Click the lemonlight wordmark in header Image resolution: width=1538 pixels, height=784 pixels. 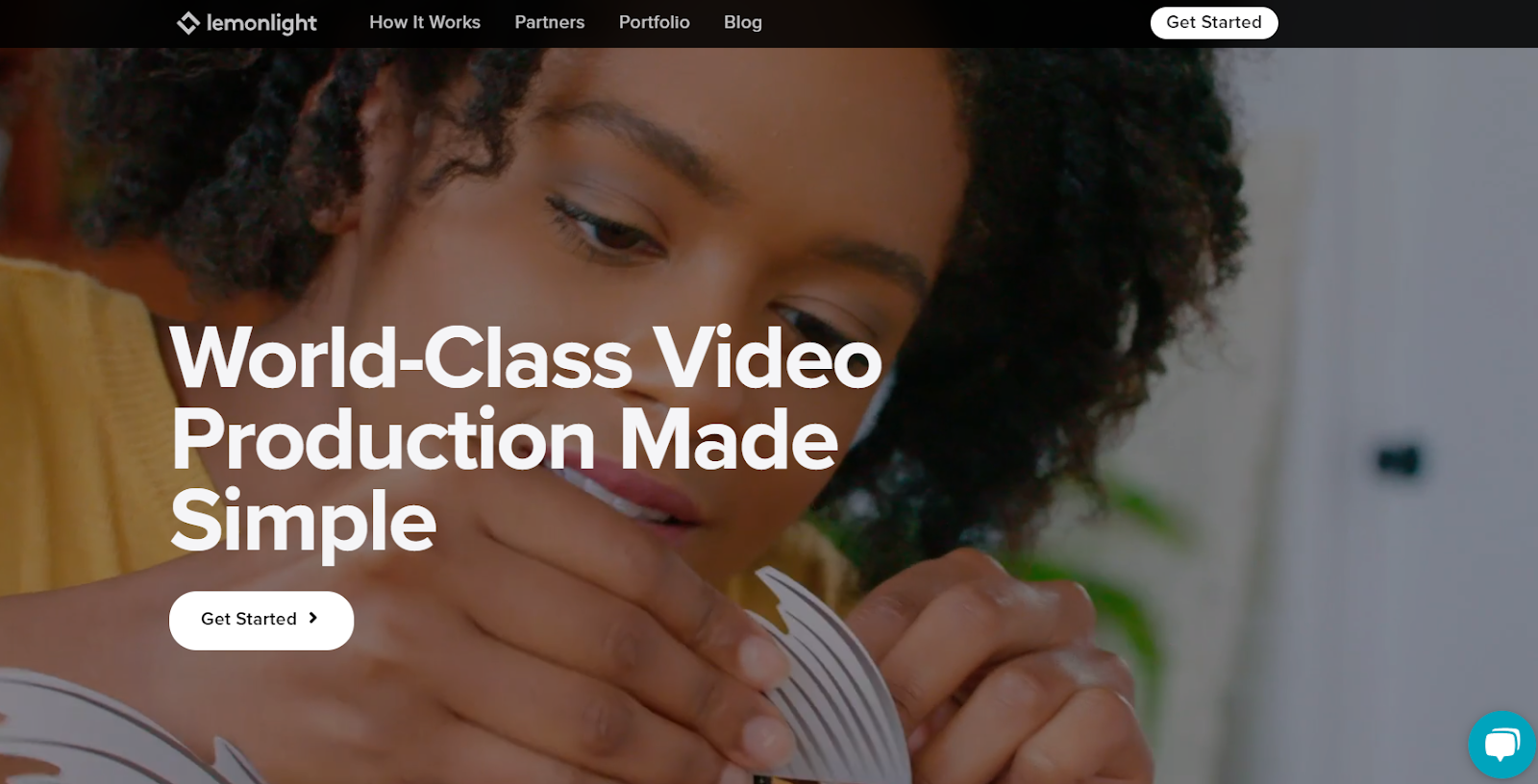pos(261,23)
